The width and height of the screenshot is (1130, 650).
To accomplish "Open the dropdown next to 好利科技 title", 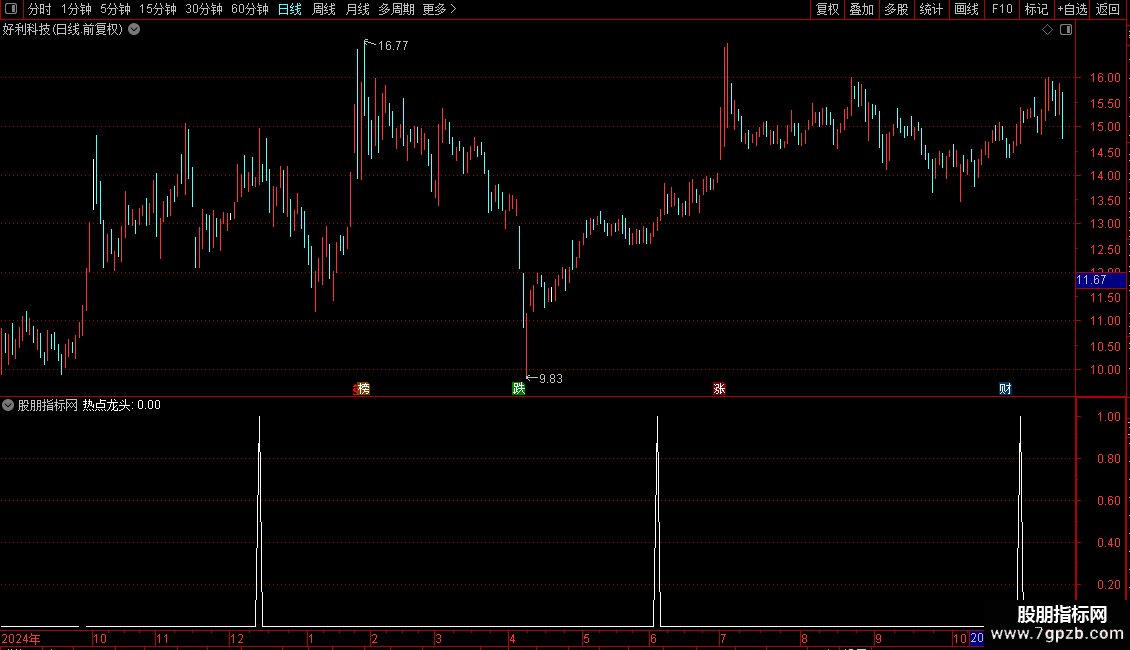I will click(134, 30).
